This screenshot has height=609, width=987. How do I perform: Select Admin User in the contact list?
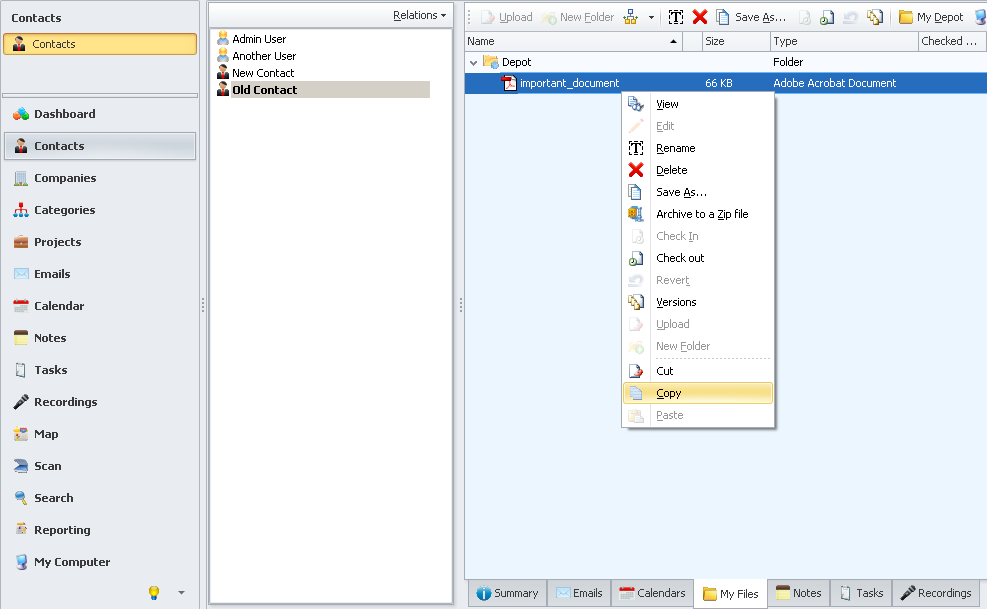pyautogui.click(x=259, y=39)
